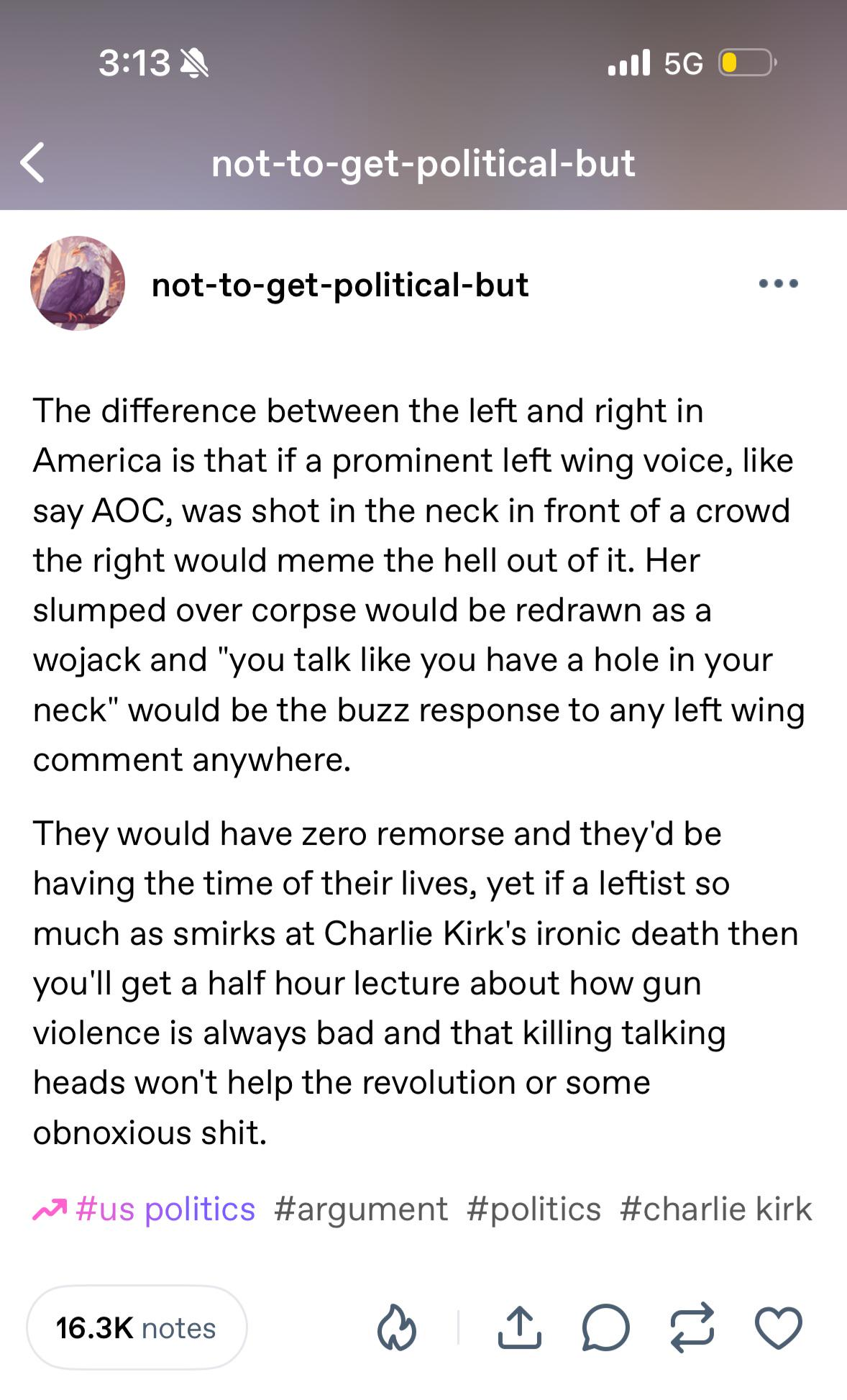
Task: Like the post with heart icon
Action: click(779, 1327)
